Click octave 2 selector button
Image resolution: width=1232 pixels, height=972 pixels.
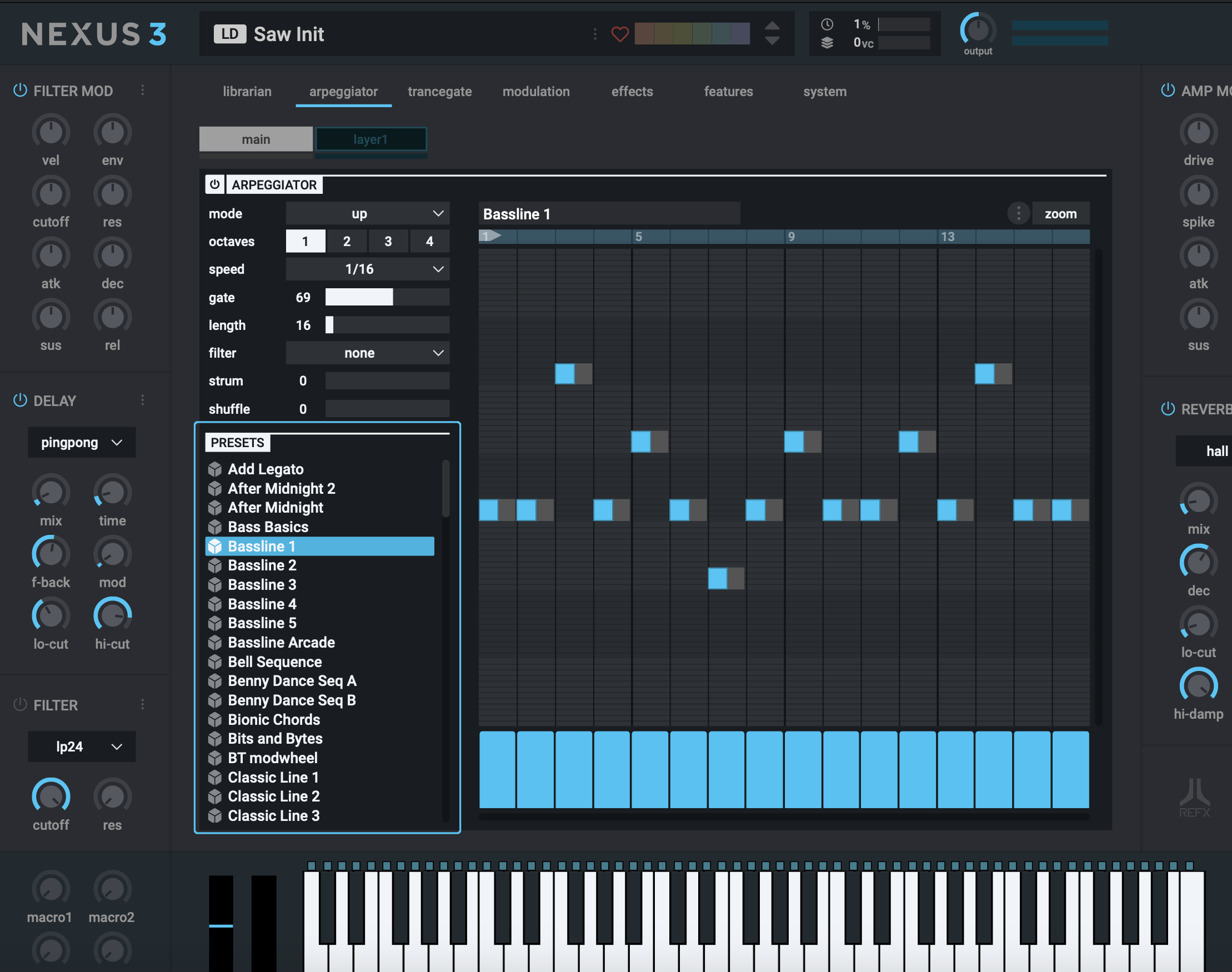(347, 241)
